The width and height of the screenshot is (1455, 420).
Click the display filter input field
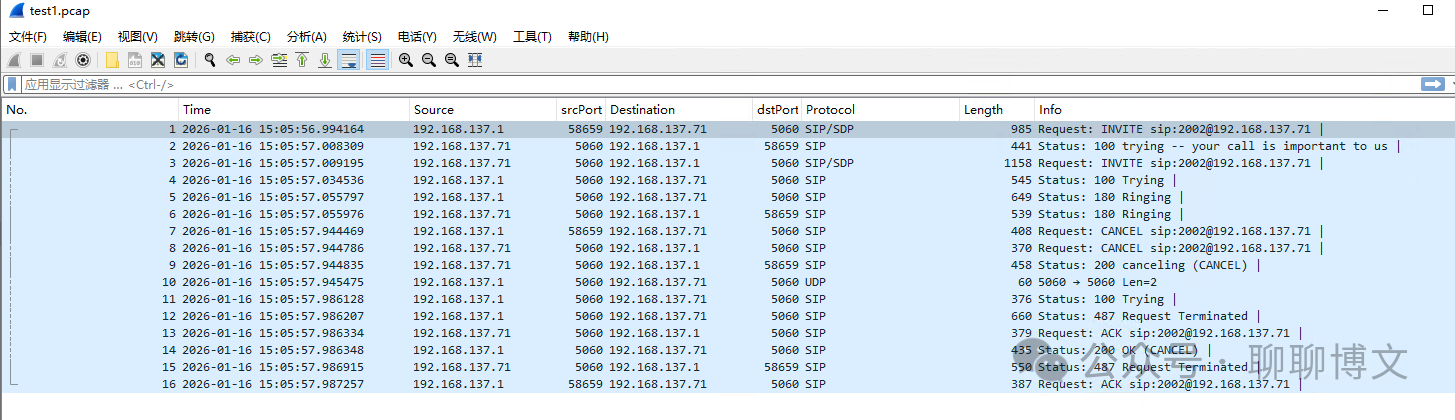700,85
